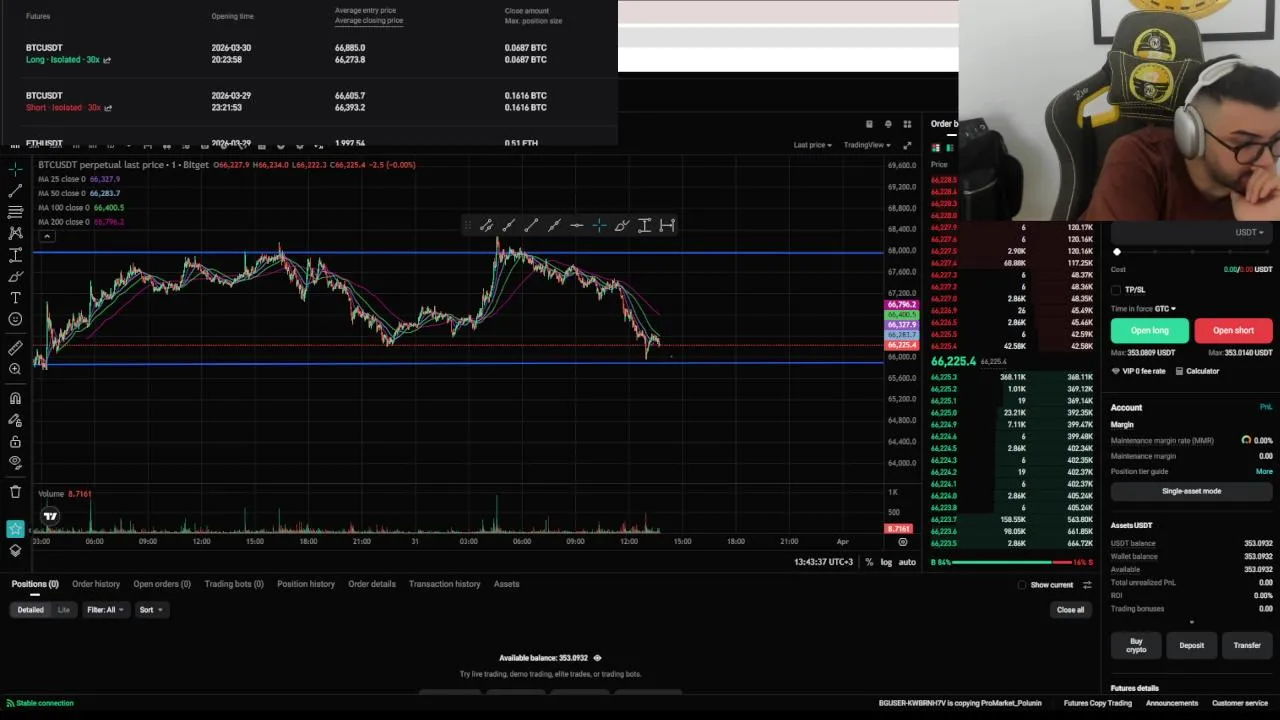Enable the Show current checkbox
Image resolution: width=1280 pixels, height=720 pixels.
click(x=1022, y=585)
